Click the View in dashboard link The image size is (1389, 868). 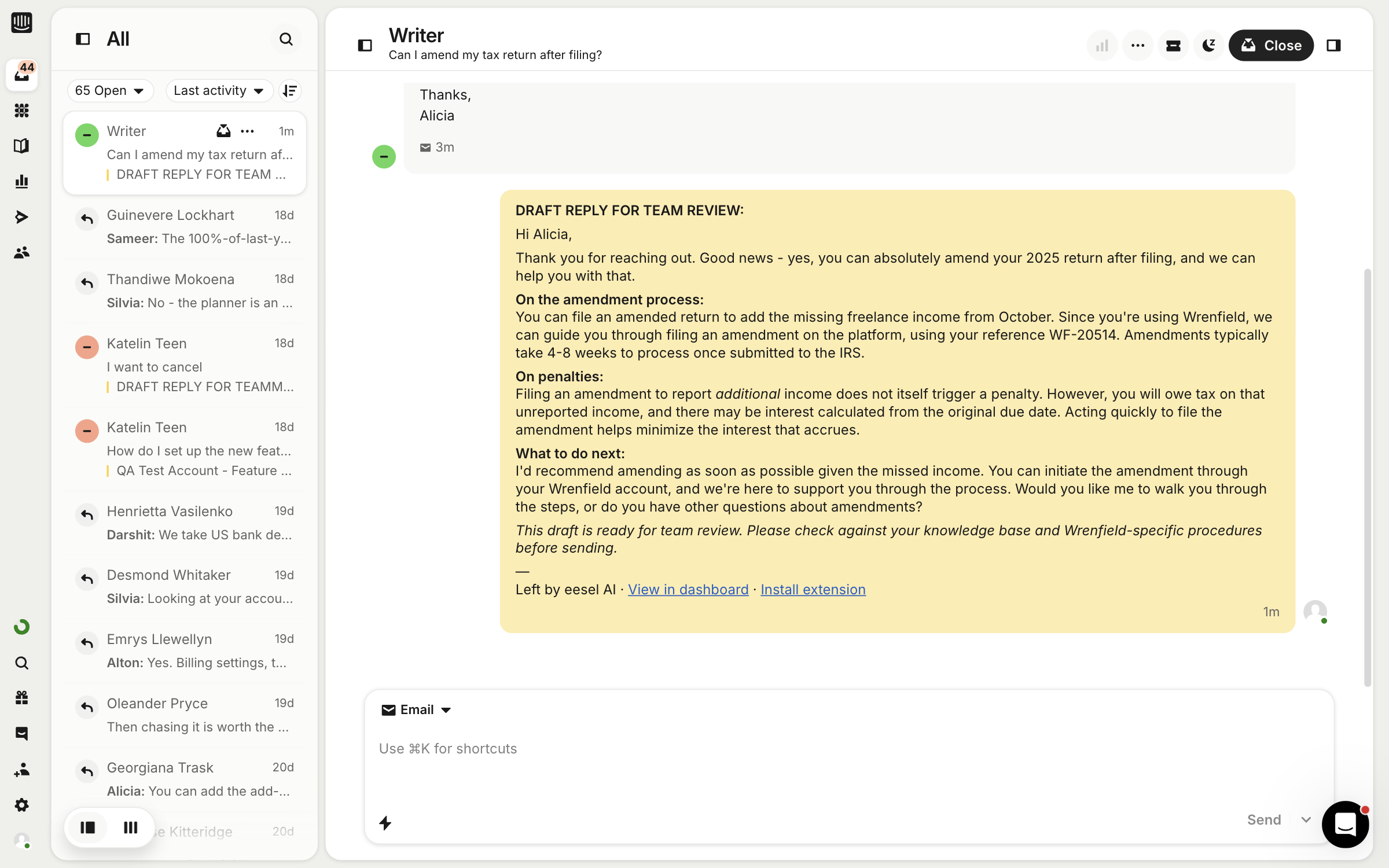coord(688,589)
